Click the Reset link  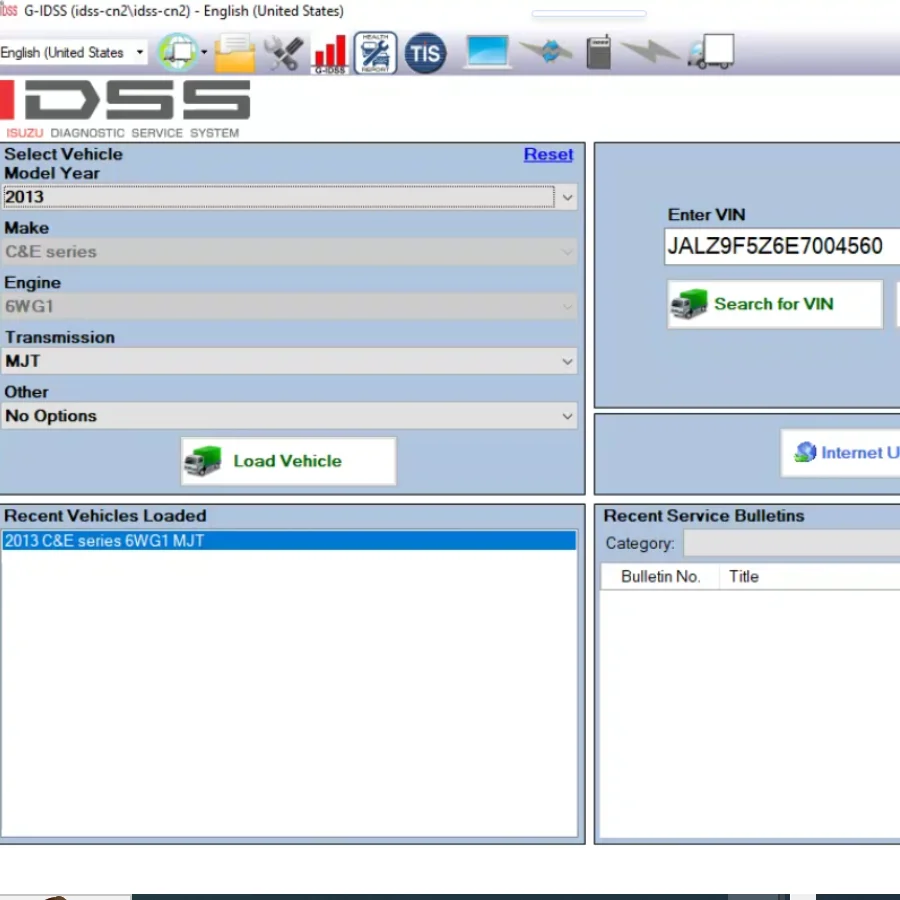pyautogui.click(x=548, y=154)
